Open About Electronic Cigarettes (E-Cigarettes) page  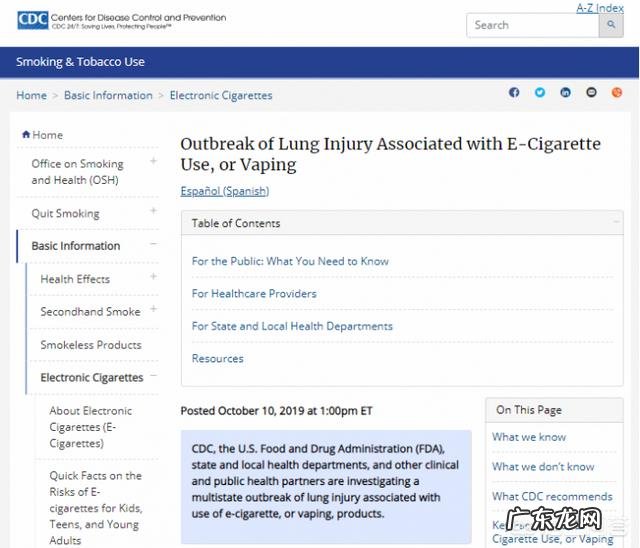91,427
